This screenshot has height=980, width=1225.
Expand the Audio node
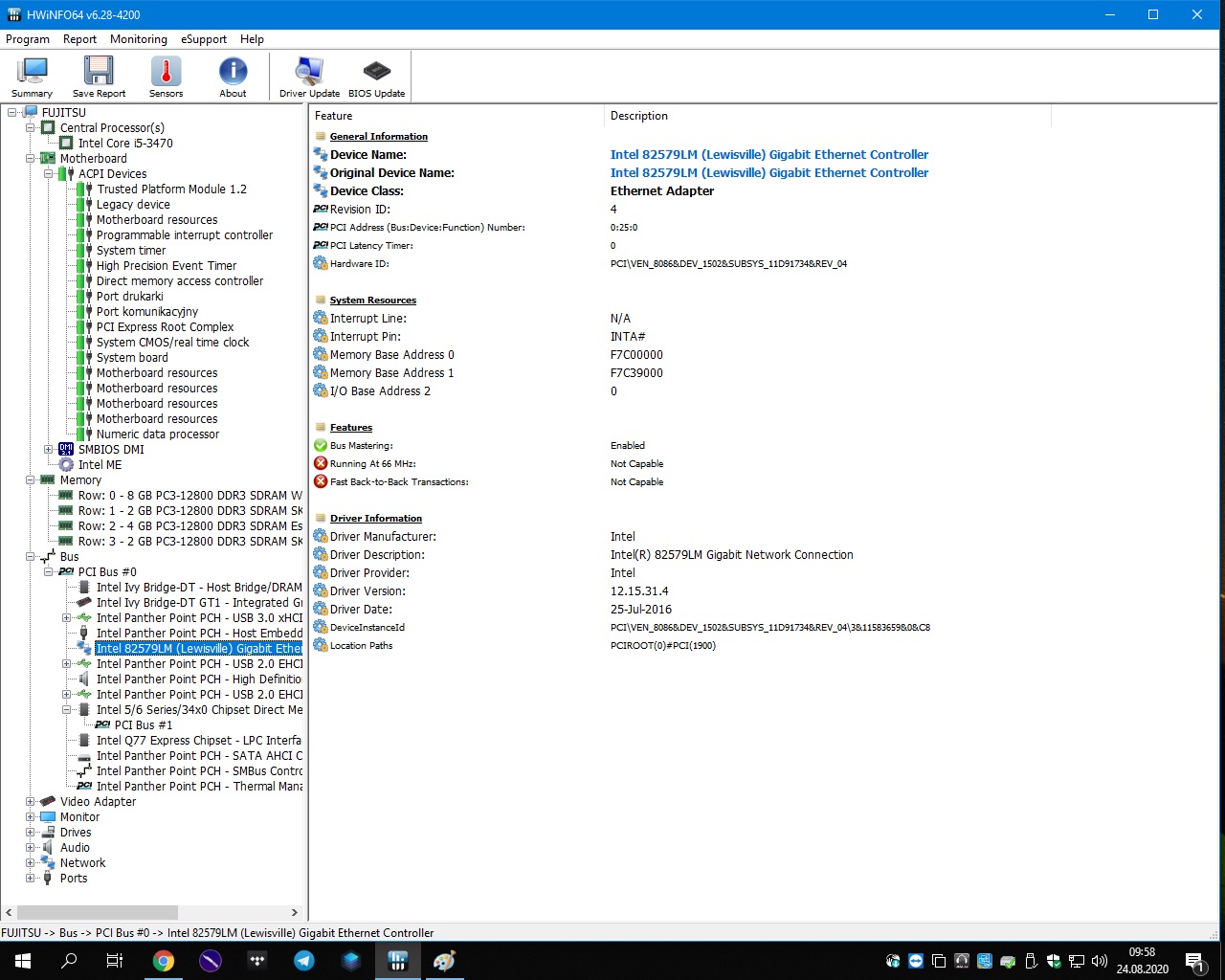(x=31, y=848)
